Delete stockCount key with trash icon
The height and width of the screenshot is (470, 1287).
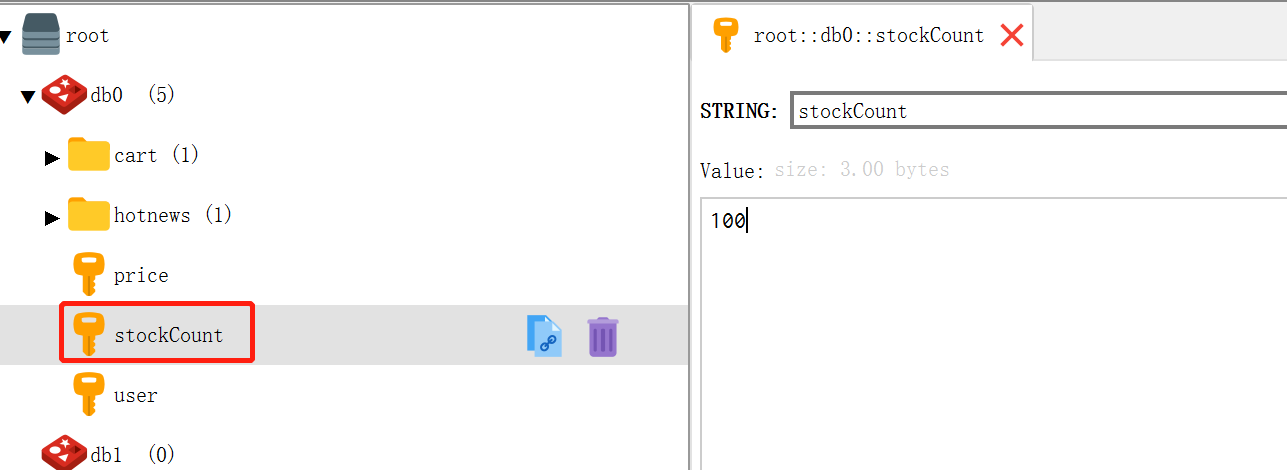(x=602, y=336)
